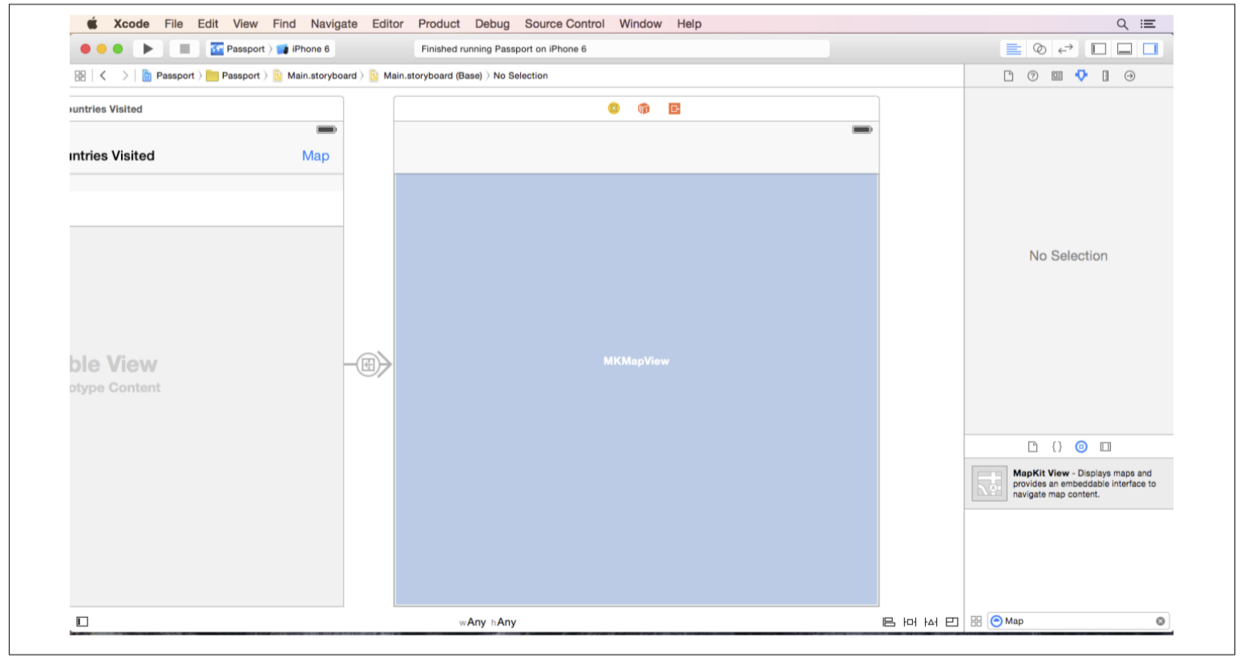Click the Map bar button
The image size is (1240, 661).
(315, 156)
